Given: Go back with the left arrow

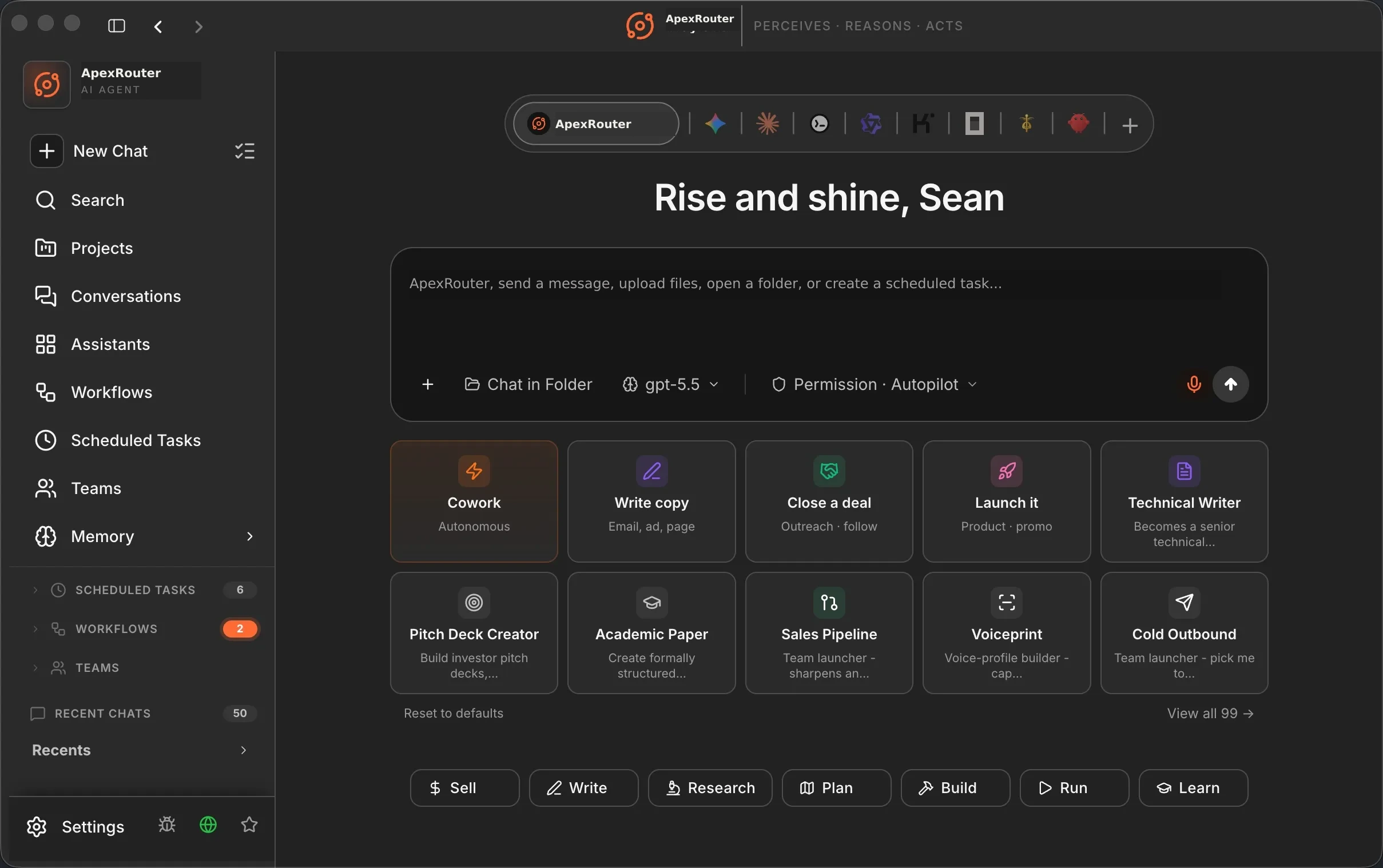Looking at the screenshot, I should 158,26.
